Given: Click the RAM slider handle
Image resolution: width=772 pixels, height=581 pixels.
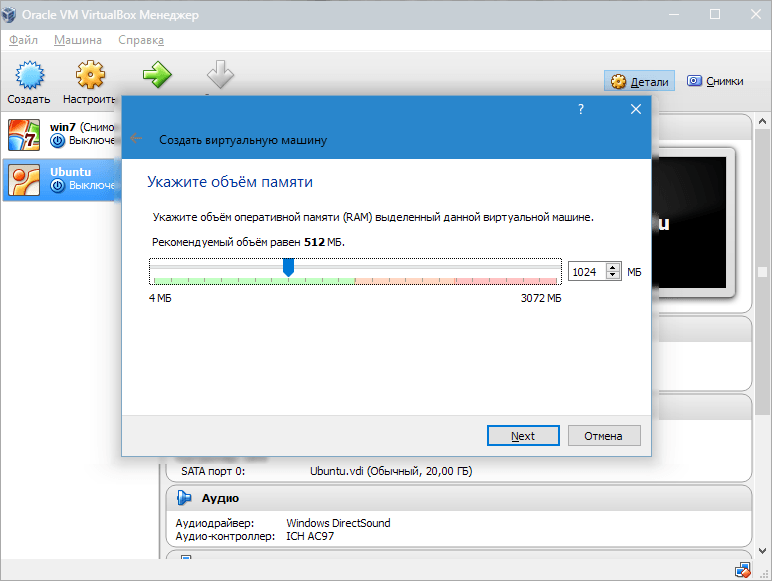Looking at the screenshot, I should pos(288,267).
